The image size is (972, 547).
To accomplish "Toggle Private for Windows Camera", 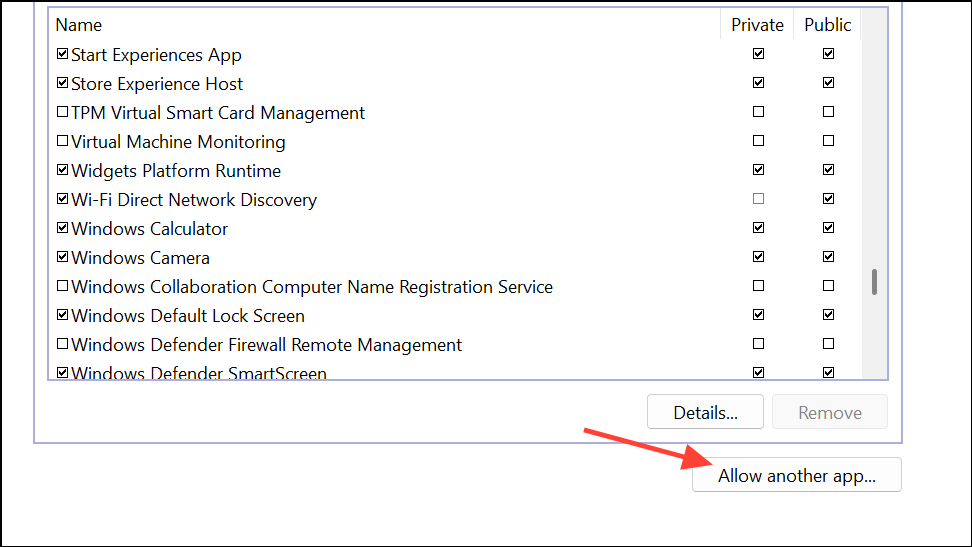I will 758,256.
